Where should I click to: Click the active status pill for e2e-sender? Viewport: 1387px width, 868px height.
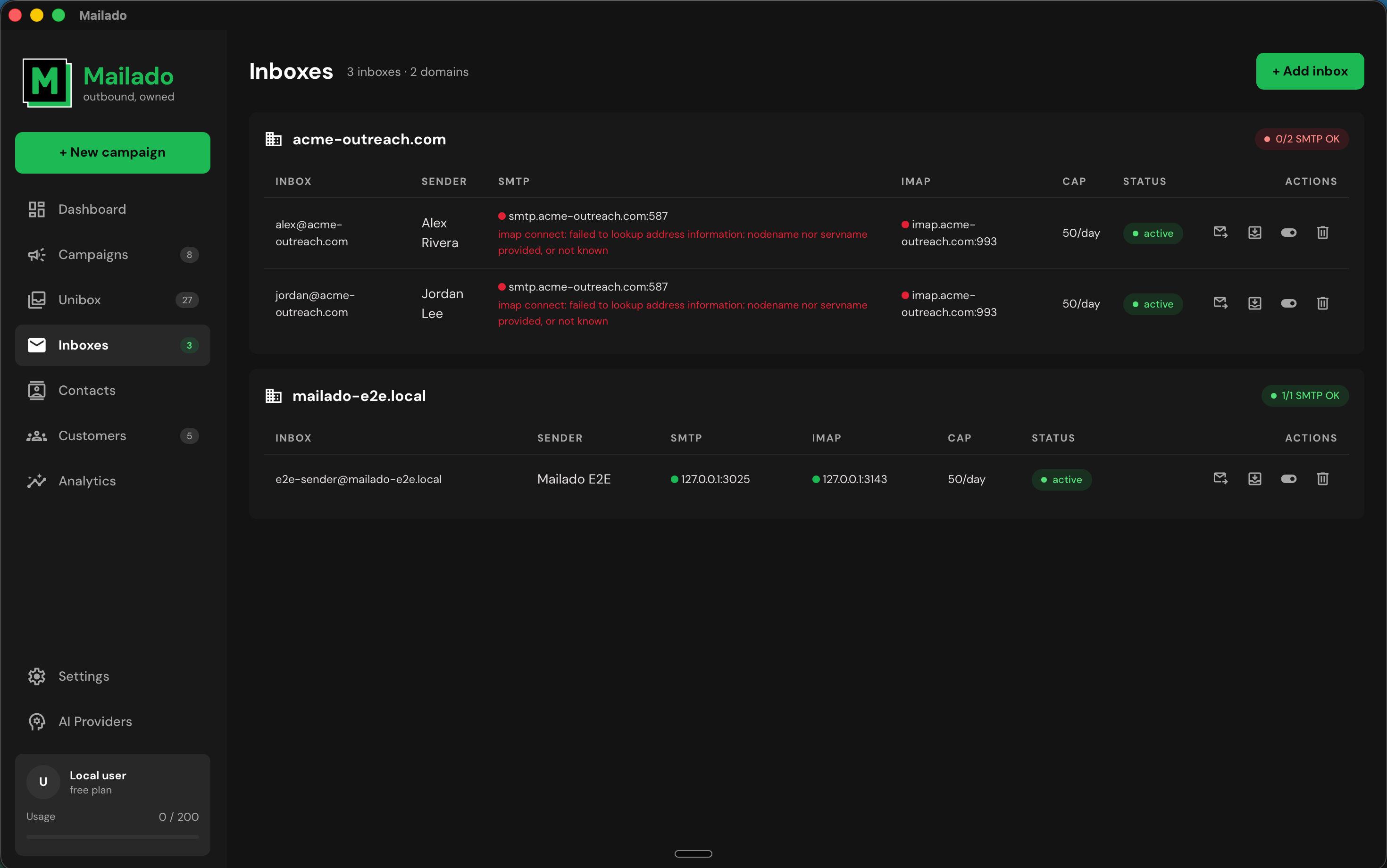click(1061, 479)
